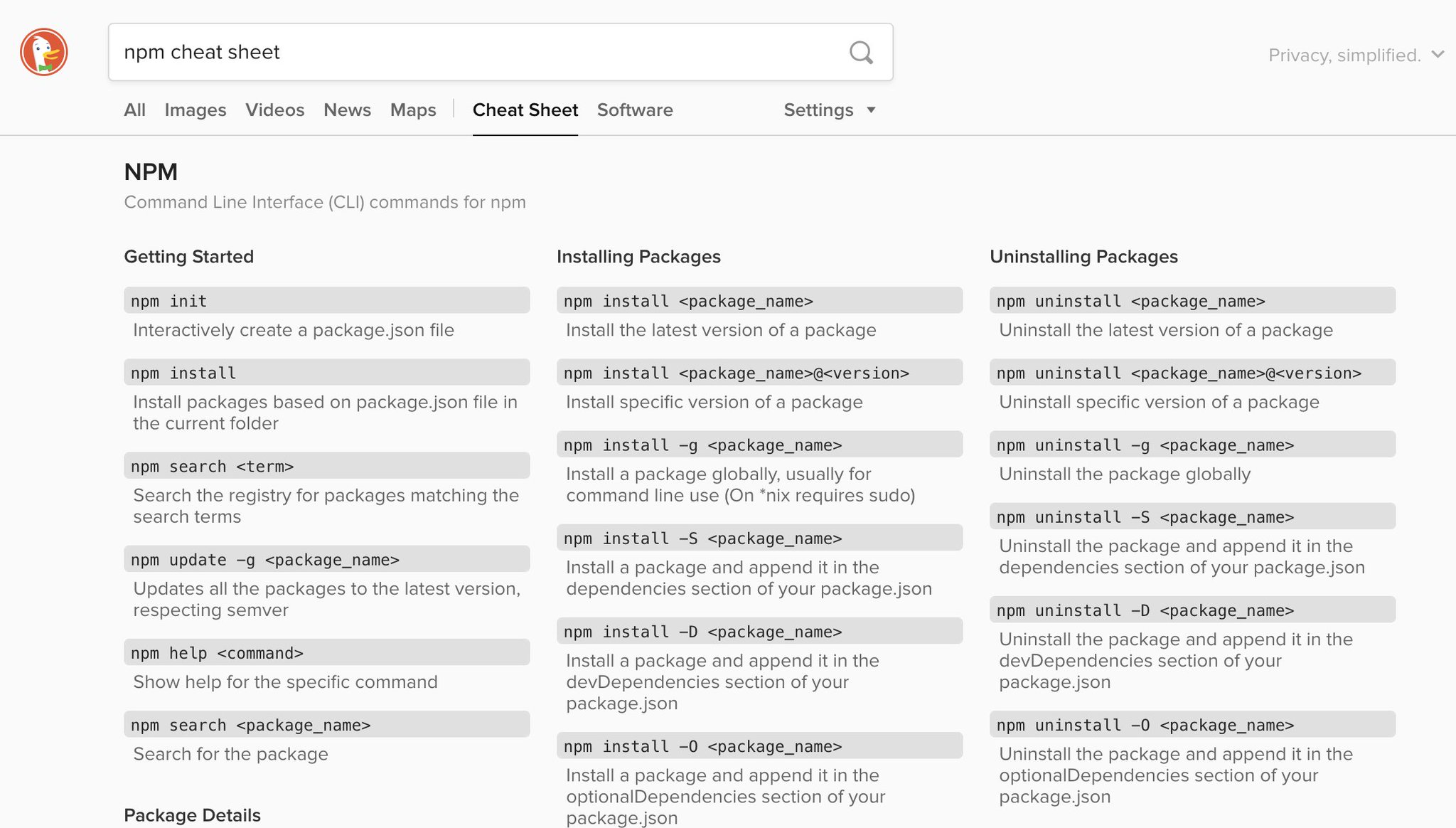Viewport: 1456px width, 828px height.
Task: Open the Settings dropdown
Action: tap(818, 110)
